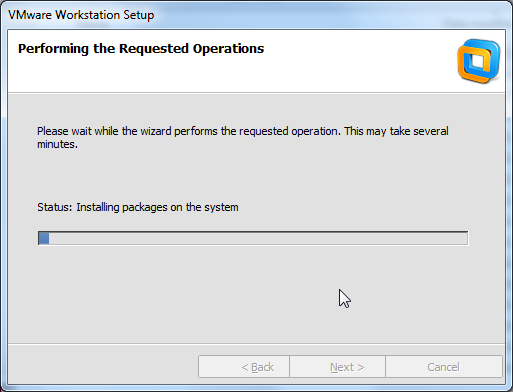Click the word Performing in the heading

coord(53,49)
